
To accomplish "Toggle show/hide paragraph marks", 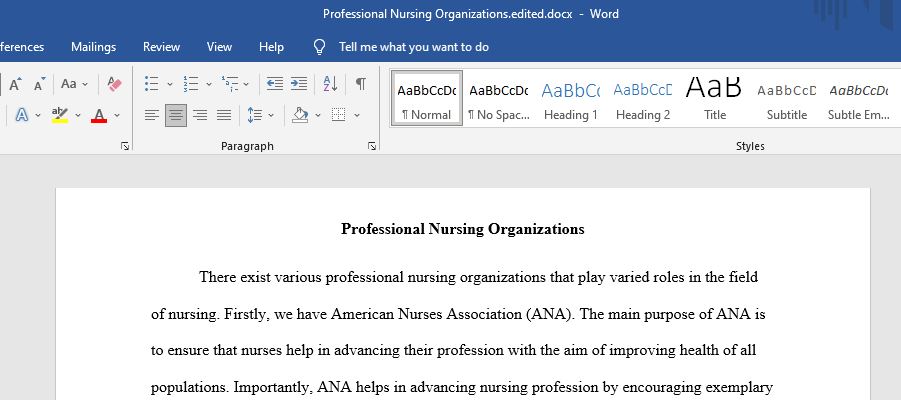I will (x=360, y=84).
